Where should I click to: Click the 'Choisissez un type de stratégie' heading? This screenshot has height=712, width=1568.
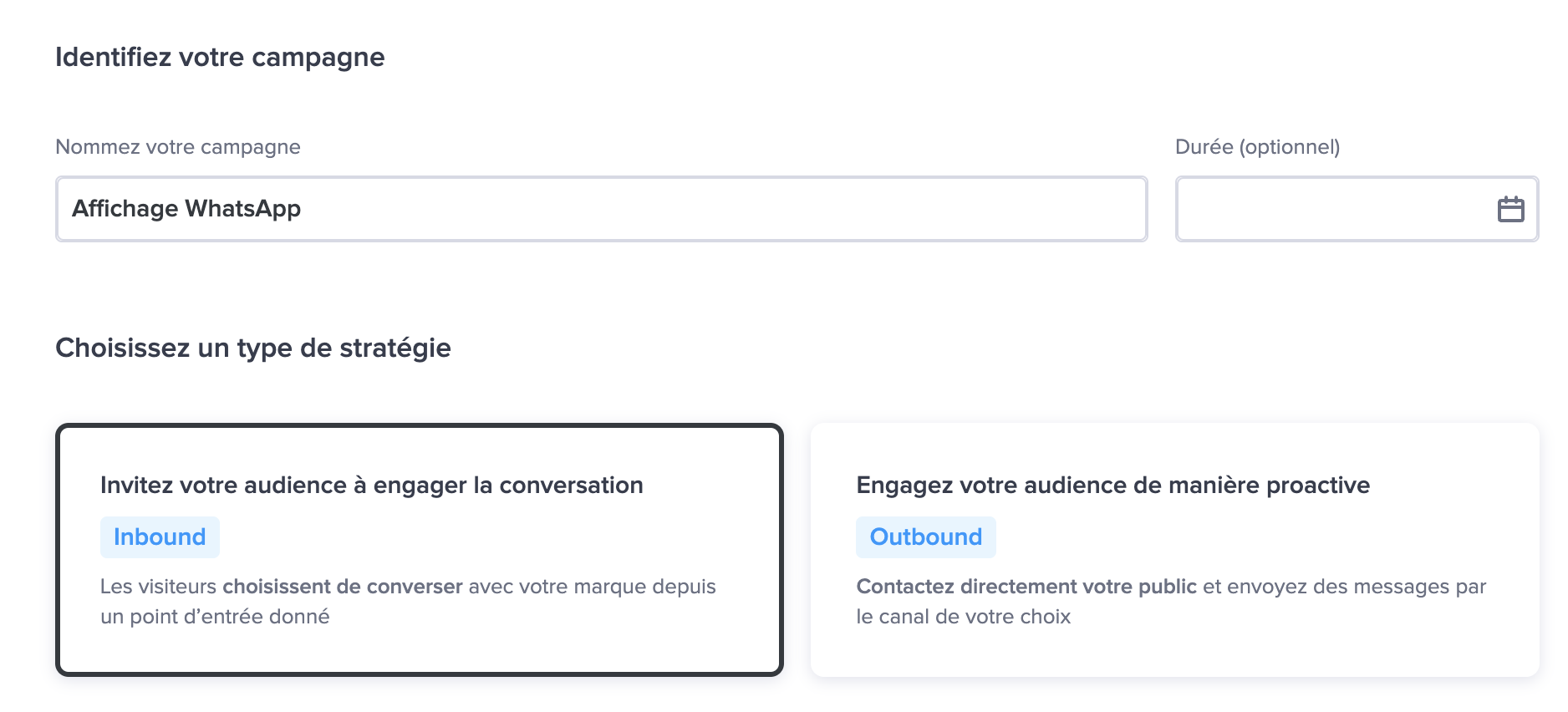click(253, 348)
